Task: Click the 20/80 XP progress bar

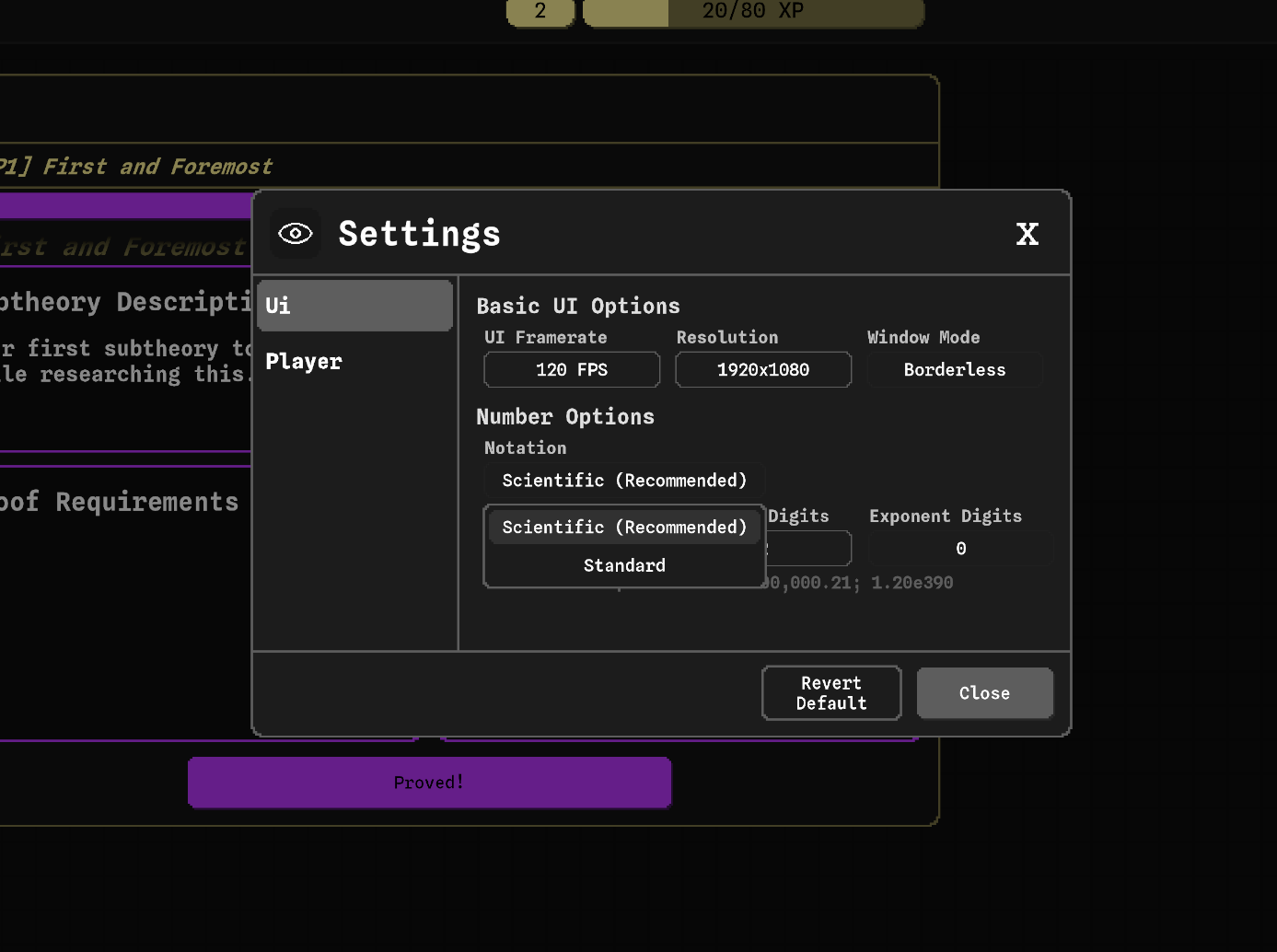Action: 753,12
